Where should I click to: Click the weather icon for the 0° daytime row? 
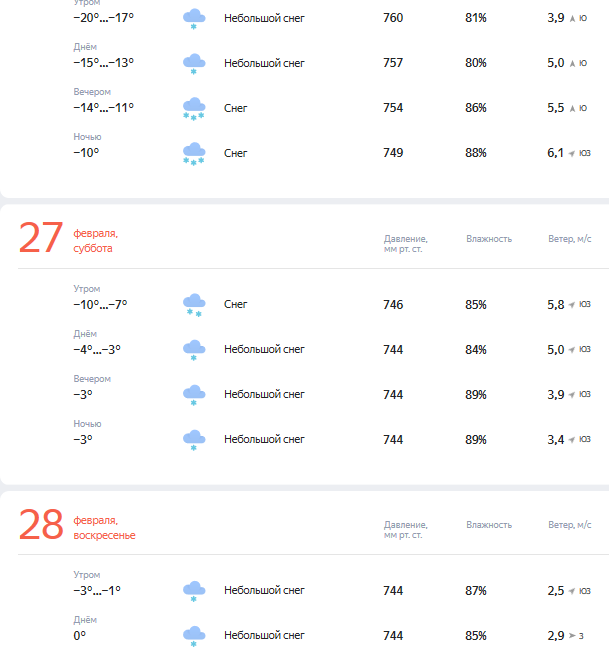pyautogui.click(x=194, y=636)
